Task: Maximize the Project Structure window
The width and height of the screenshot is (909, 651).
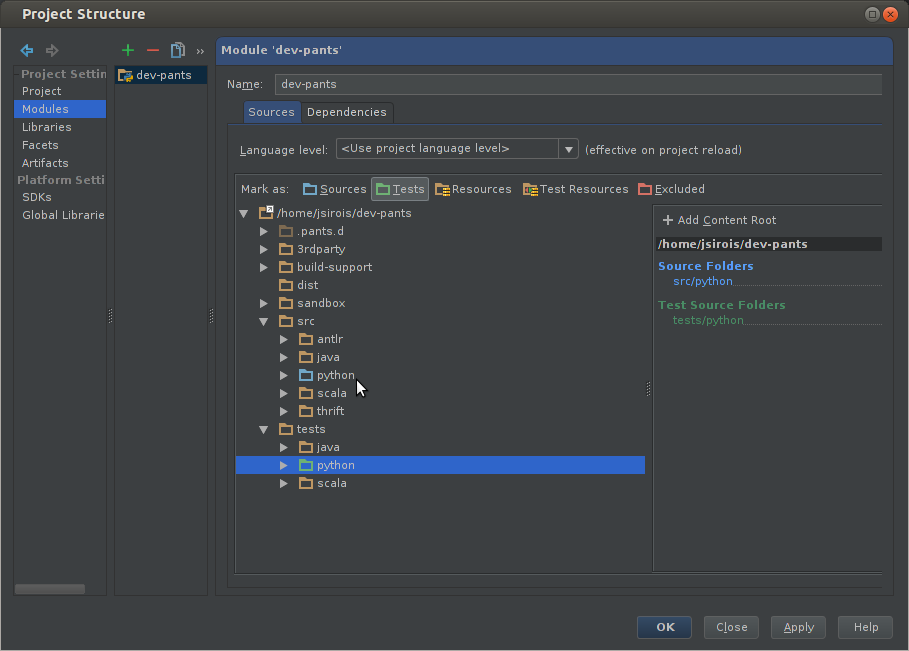Action: tap(872, 14)
